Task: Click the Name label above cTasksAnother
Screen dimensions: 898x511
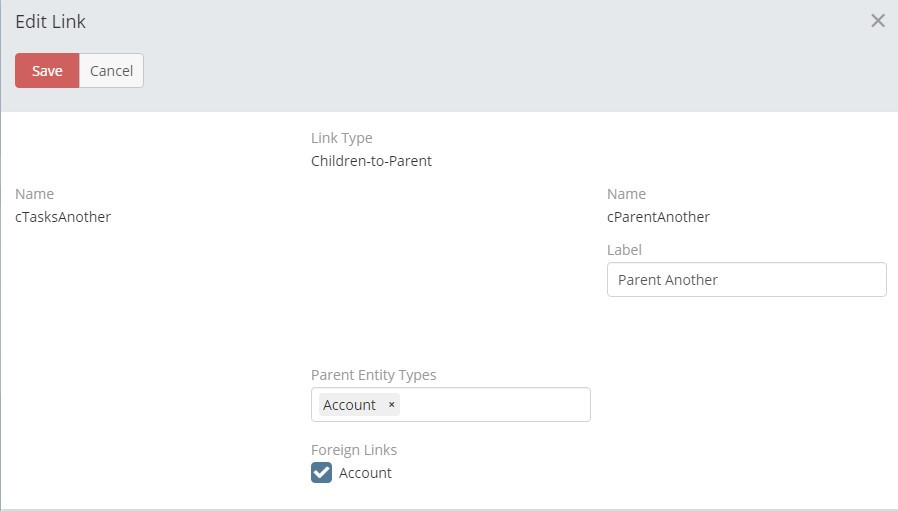Action: click(34, 194)
